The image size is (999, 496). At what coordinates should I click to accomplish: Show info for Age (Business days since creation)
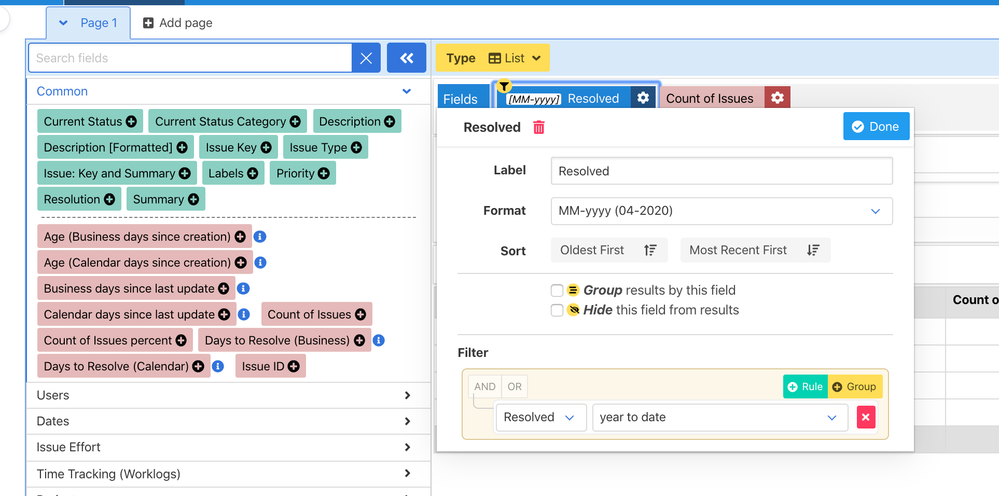click(260, 237)
